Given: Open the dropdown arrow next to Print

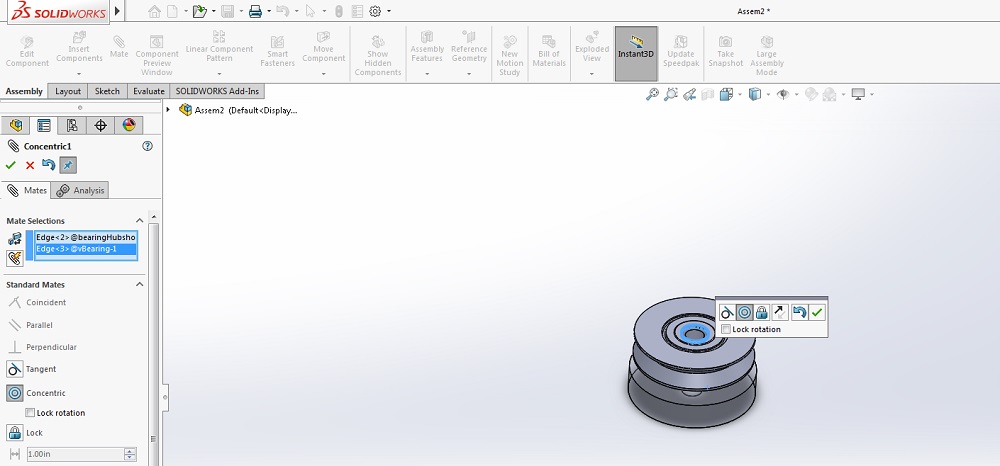Looking at the screenshot, I should pyautogui.click(x=268, y=11).
